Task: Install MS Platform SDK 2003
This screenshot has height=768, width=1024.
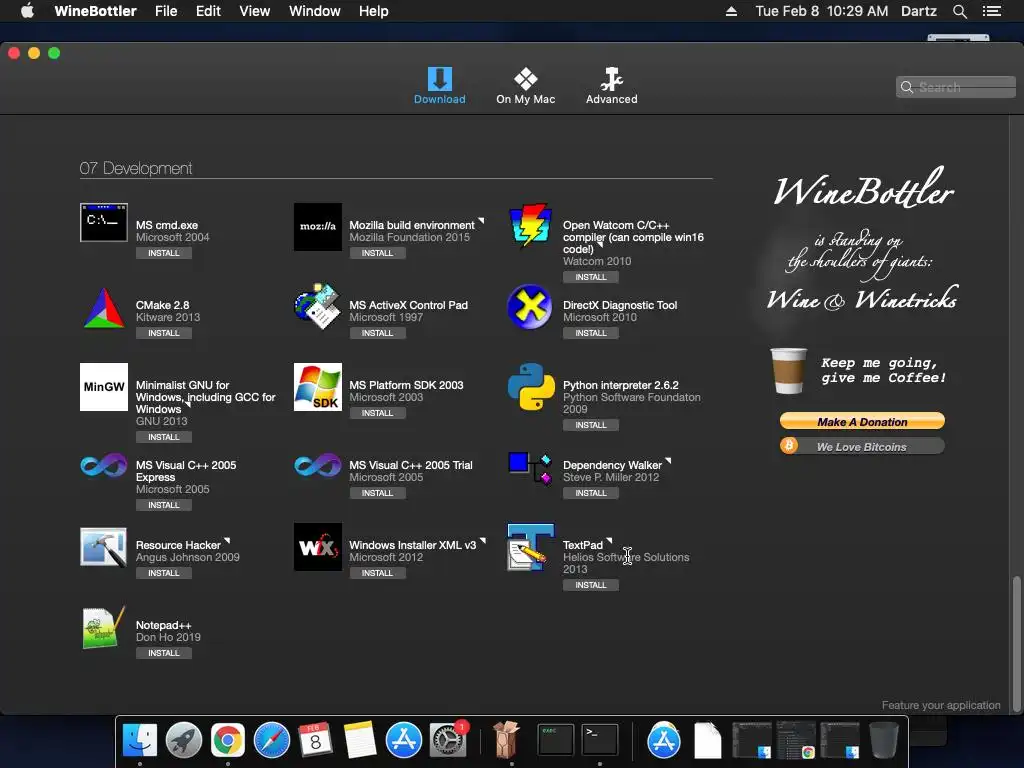Action: pyautogui.click(x=377, y=413)
